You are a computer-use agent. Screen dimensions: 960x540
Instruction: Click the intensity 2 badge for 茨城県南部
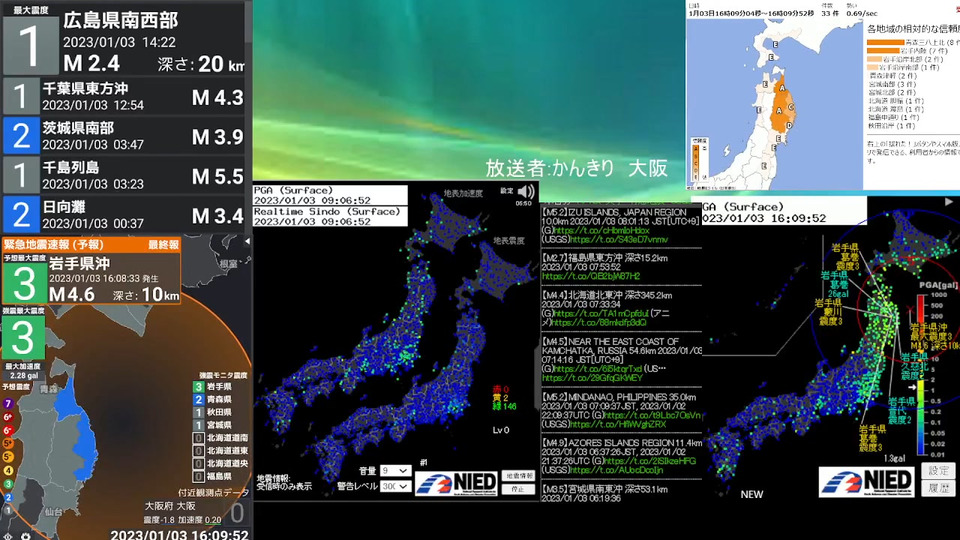coord(21,136)
